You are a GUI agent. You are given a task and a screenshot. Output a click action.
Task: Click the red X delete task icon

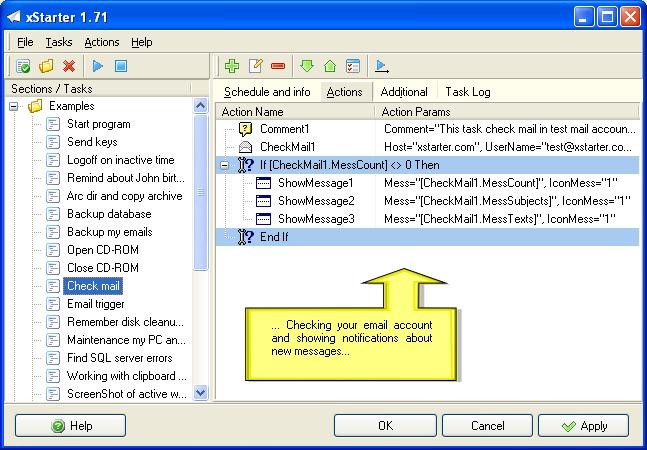click(69, 67)
